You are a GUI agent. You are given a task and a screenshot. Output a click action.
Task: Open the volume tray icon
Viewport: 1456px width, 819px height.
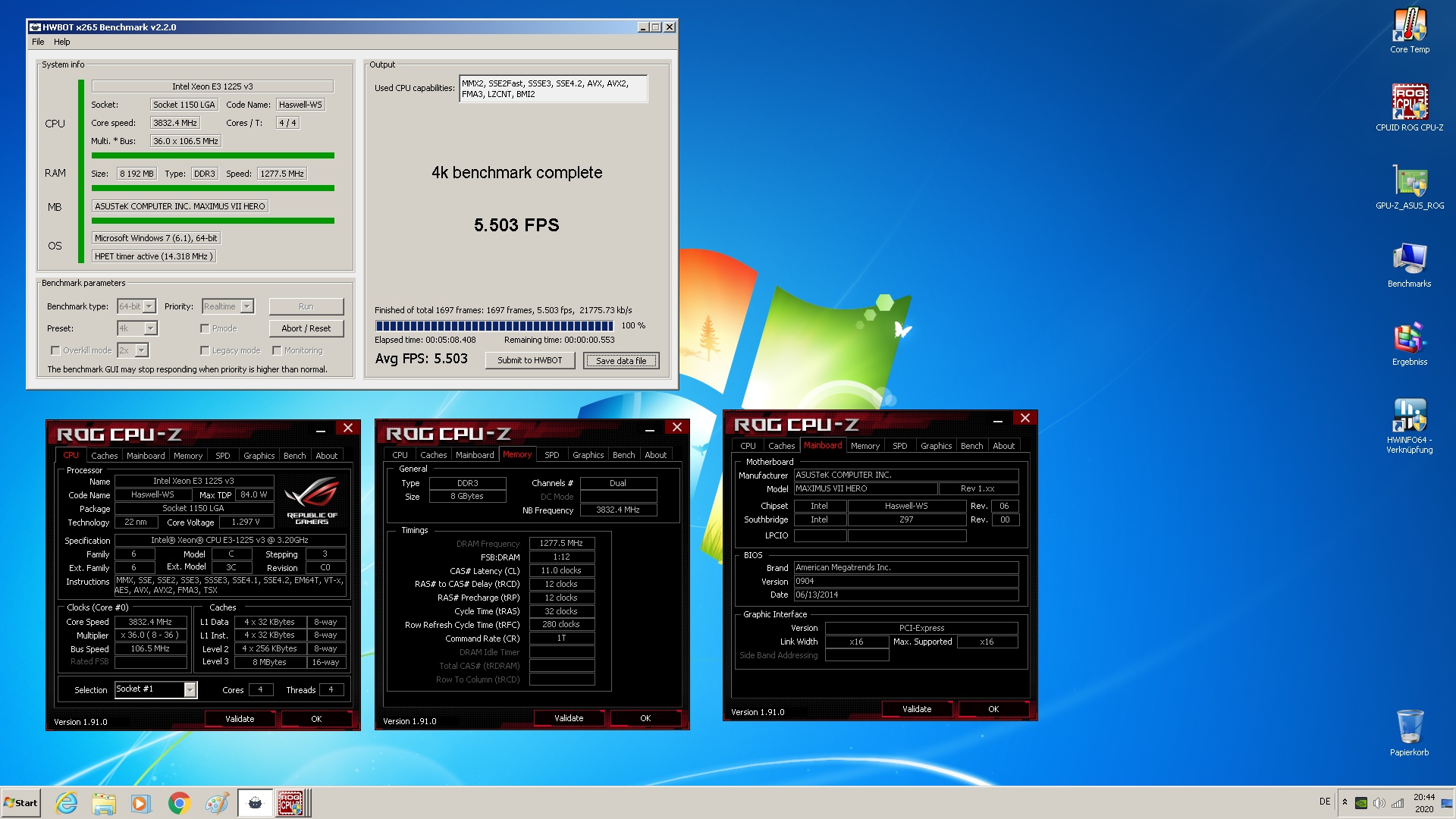[1379, 803]
